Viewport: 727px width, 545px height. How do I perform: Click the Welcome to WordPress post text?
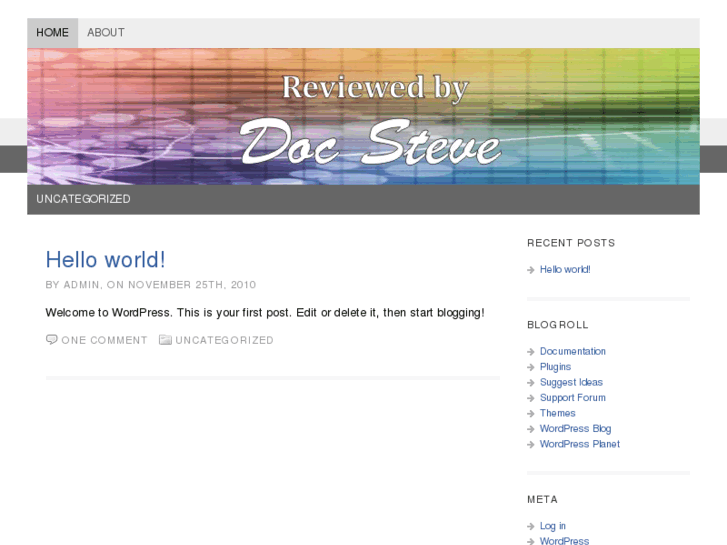(x=265, y=313)
